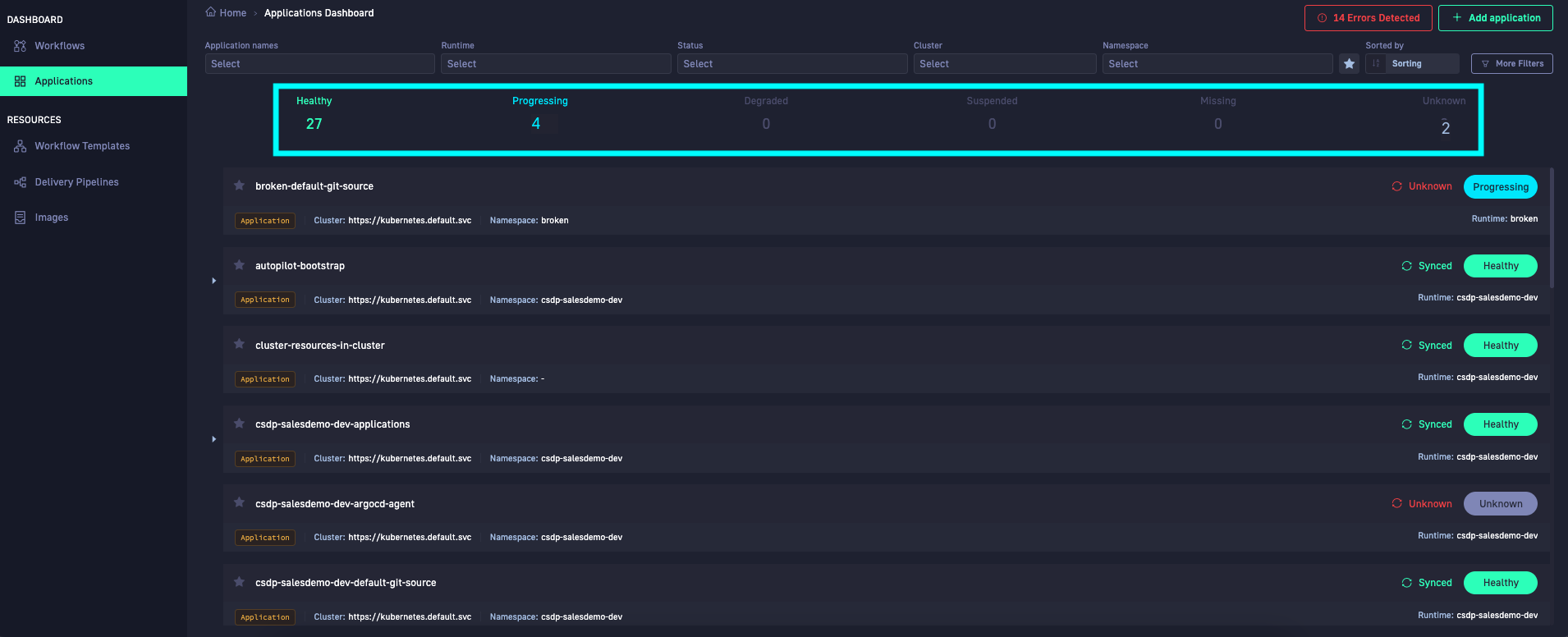Click the add plus icon in Add application

[x=1457, y=17]
